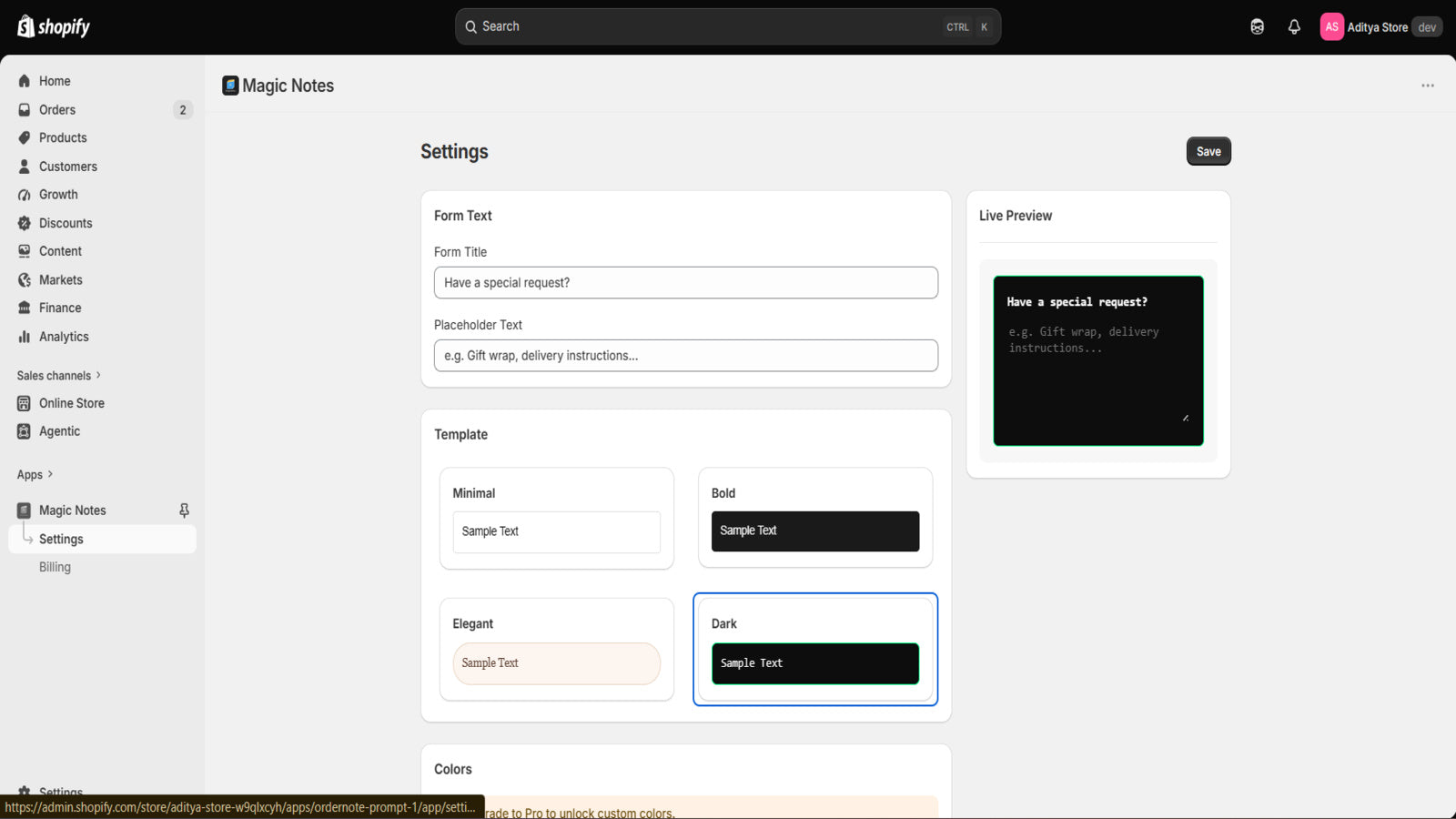Image resolution: width=1456 pixels, height=819 pixels.
Task: Click the Products tag icon
Action: 25,137
